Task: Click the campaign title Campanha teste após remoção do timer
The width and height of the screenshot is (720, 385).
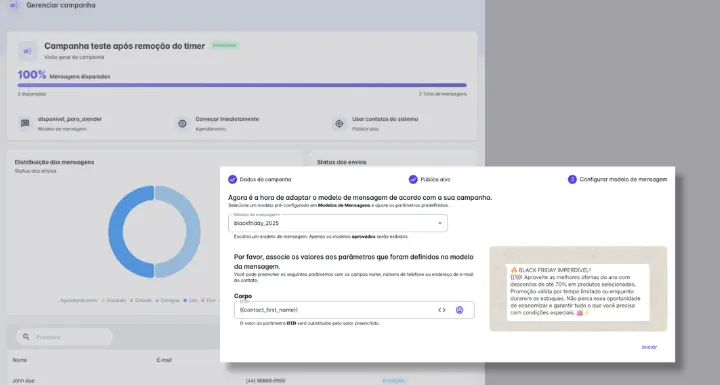Action: tap(124, 46)
